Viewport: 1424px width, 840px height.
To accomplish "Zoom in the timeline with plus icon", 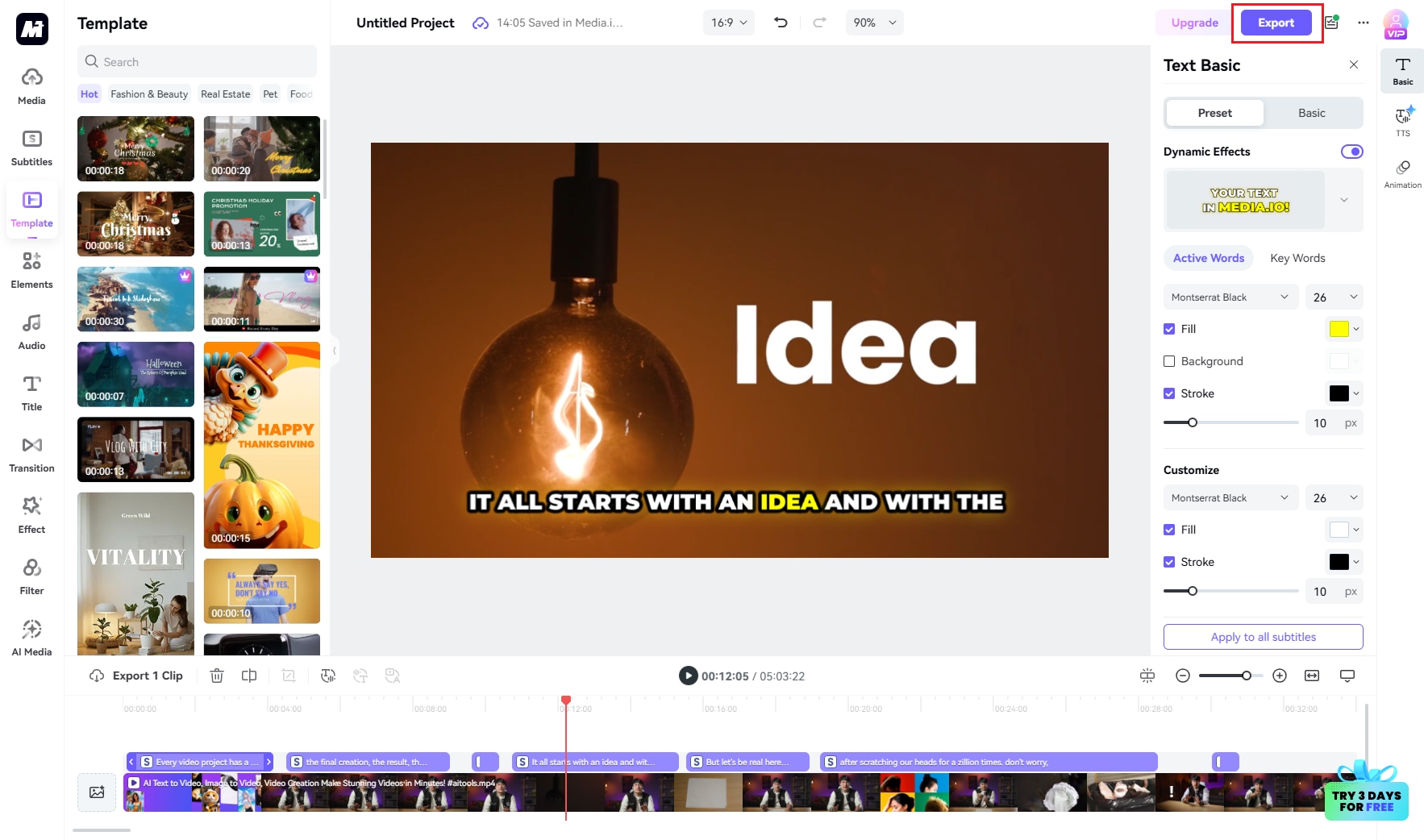I will (1280, 676).
